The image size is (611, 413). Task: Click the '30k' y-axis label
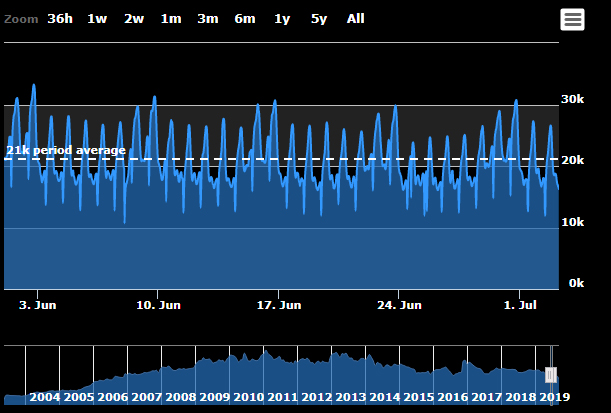(x=572, y=99)
